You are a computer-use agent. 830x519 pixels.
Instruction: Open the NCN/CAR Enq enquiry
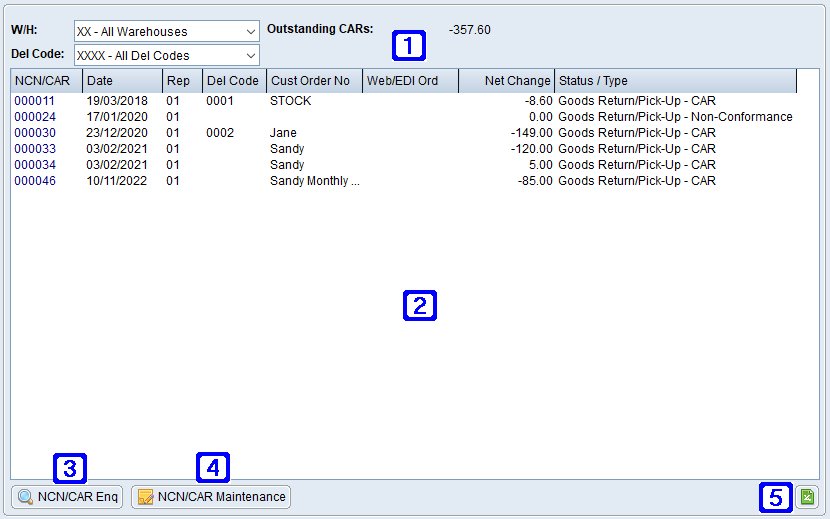(67, 496)
